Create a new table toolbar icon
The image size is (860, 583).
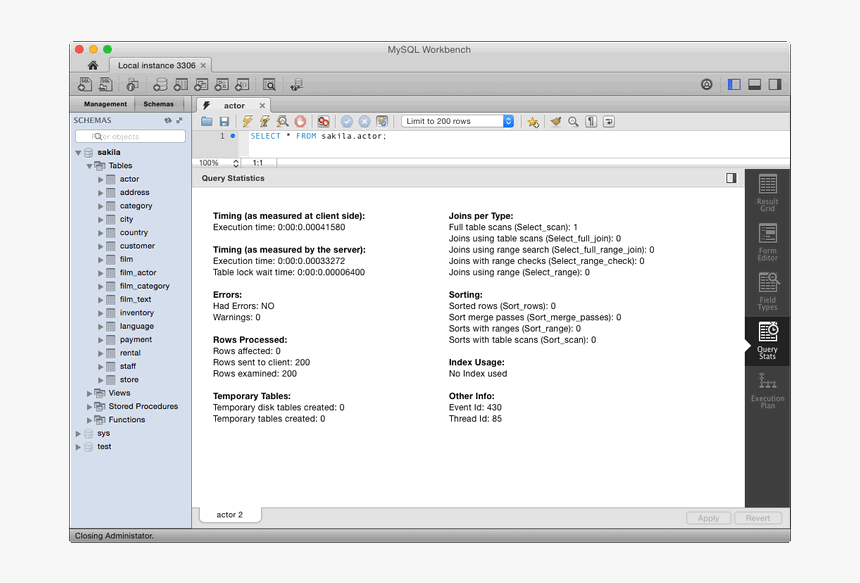pyautogui.click(x=180, y=84)
